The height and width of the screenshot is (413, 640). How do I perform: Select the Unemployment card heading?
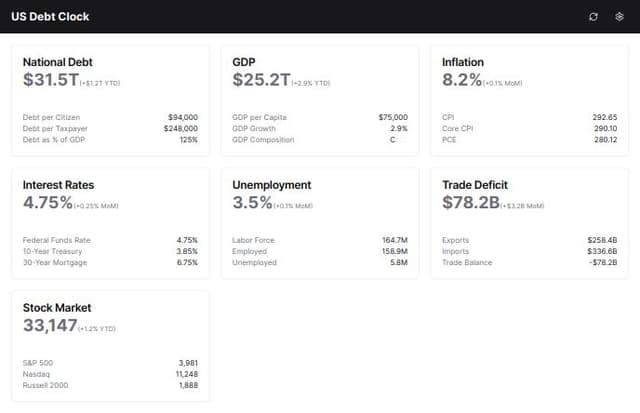click(x=271, y=185)
